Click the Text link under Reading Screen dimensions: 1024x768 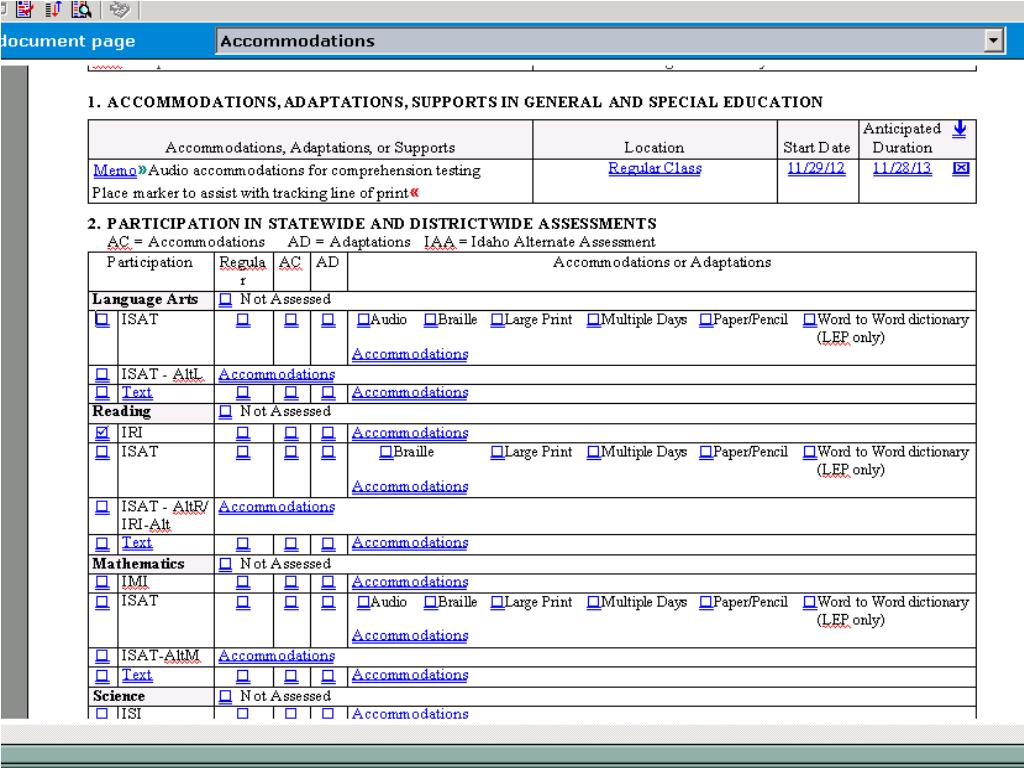coord(136,543)
